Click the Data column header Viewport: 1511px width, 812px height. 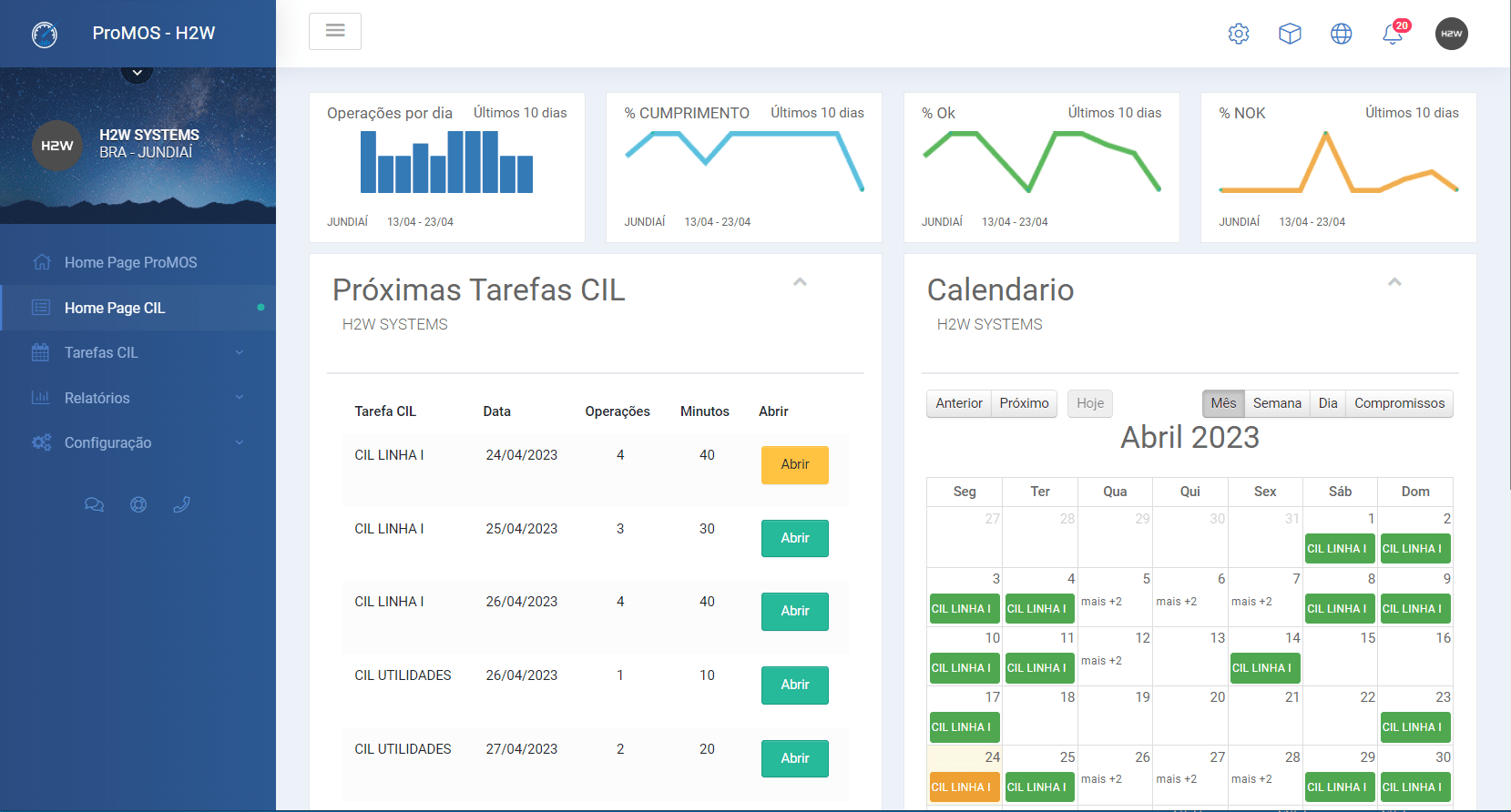pyautogui.click(x=496, y=411)
